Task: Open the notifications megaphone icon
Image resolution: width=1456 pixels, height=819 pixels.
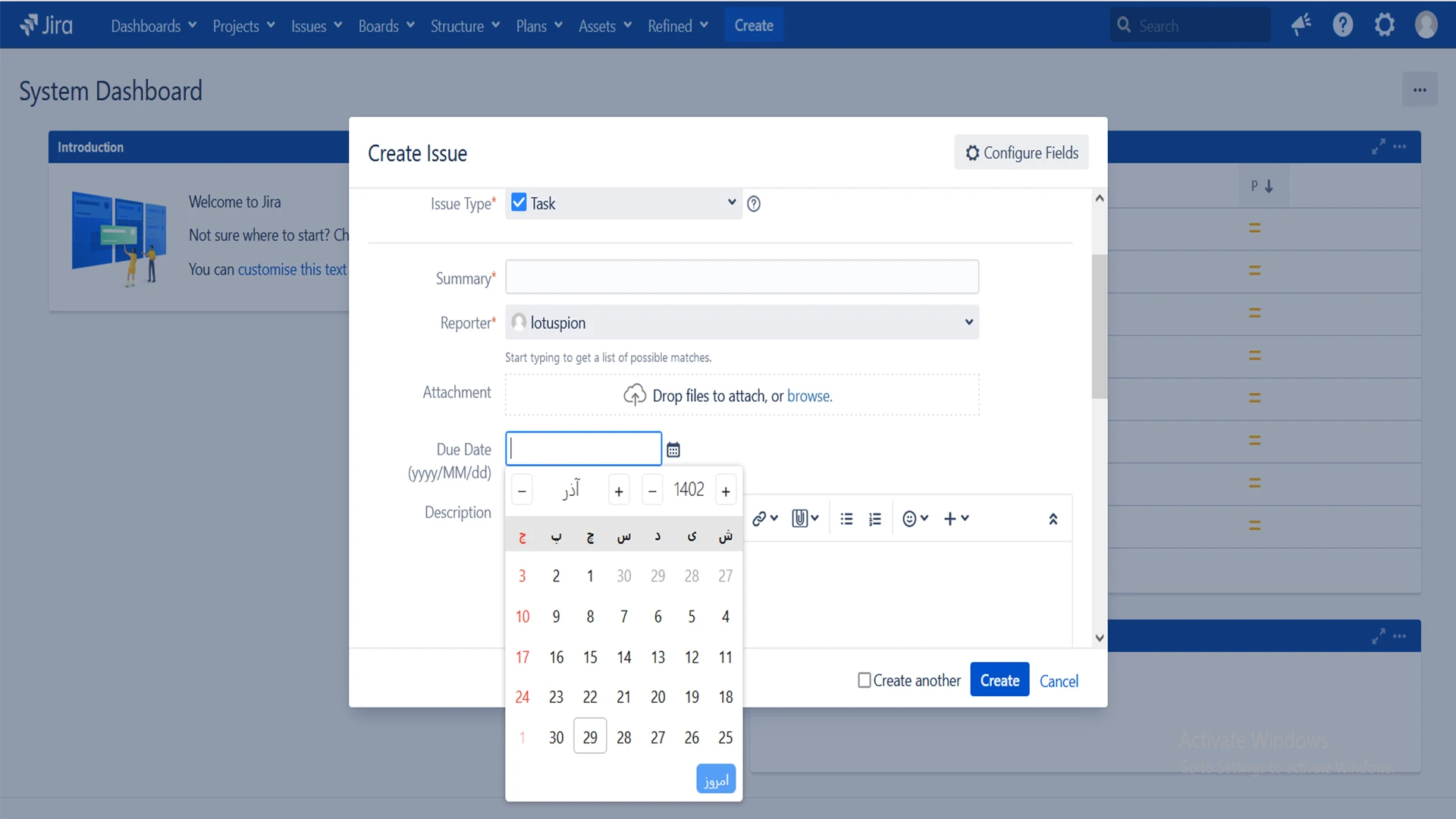Action: tap(1301, 25)
